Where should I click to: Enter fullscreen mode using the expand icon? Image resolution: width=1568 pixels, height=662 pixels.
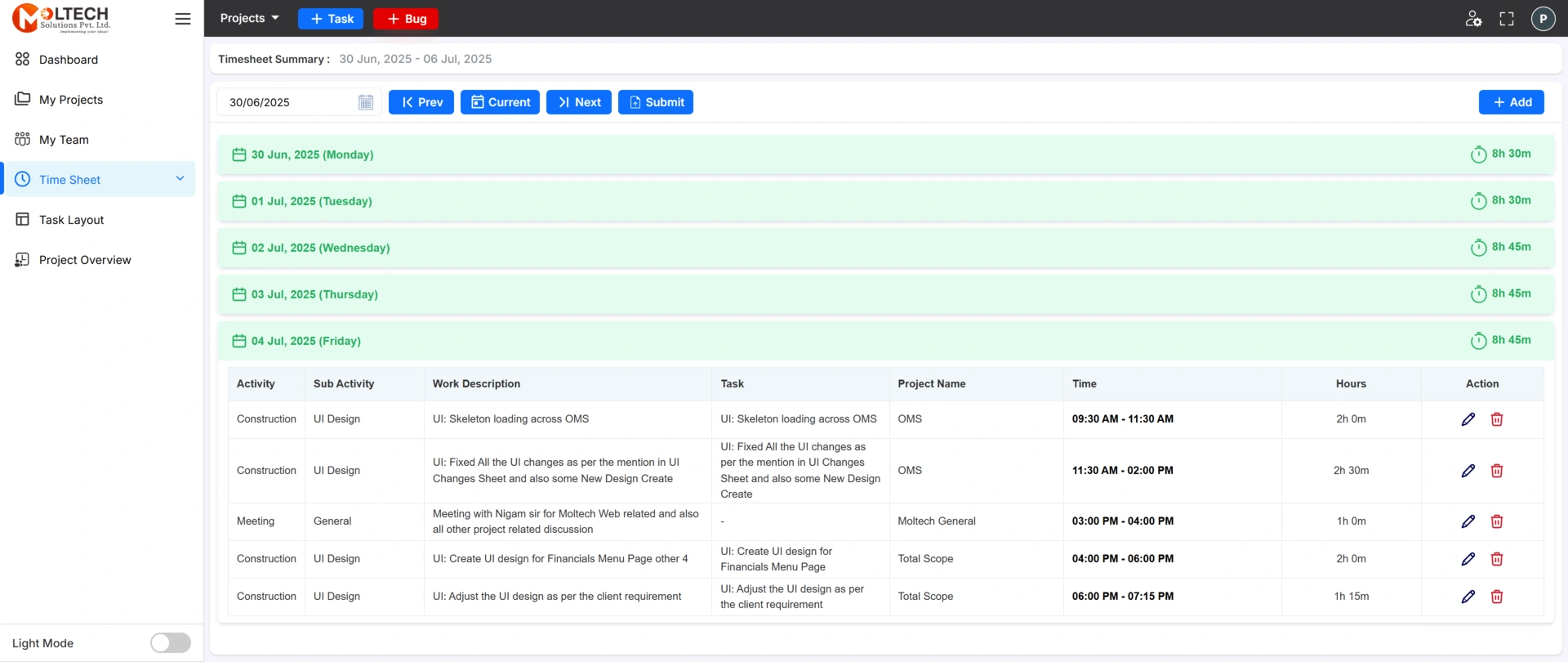click(1507, 19)
